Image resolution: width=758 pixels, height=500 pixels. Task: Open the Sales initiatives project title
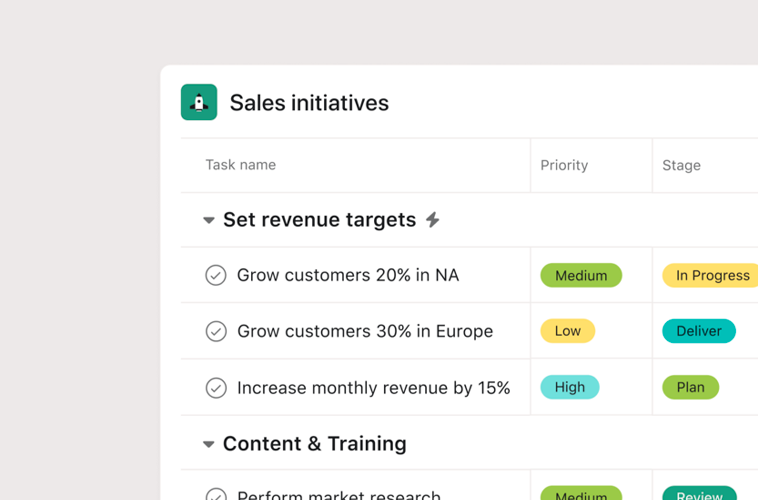coord(309,102)
